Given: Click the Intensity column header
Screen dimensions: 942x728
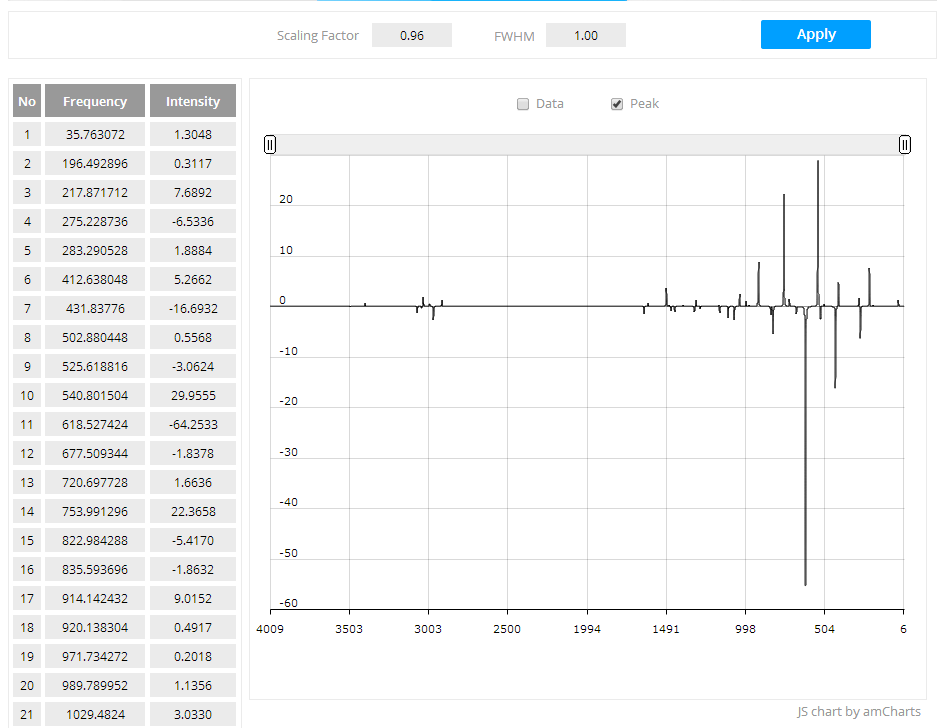Looking at the screenshot, I should (193, 101).
